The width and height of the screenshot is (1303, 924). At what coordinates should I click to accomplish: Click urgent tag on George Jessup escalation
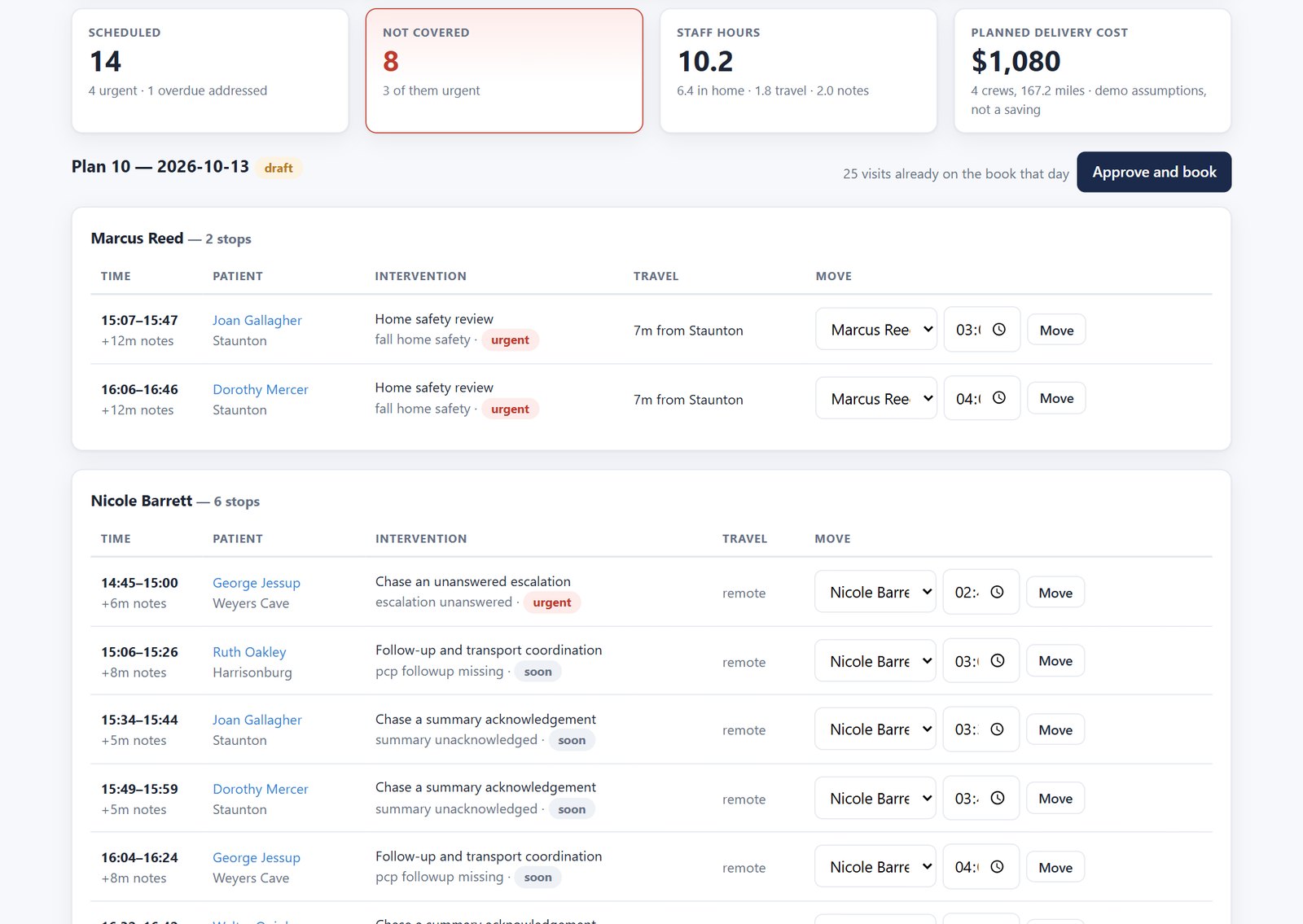pyautogui.click(x=552, y=602)
